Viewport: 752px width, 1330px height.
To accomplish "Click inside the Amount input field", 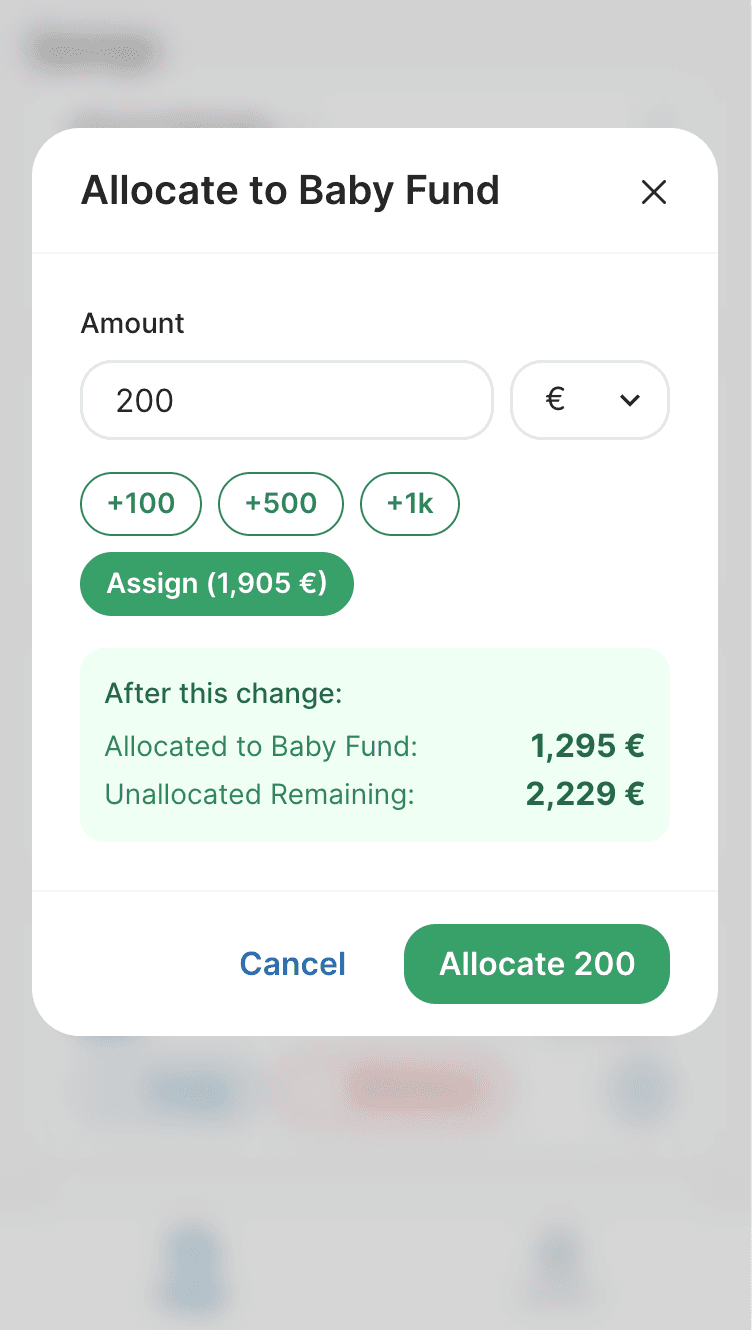I will [x=286, y=400].
